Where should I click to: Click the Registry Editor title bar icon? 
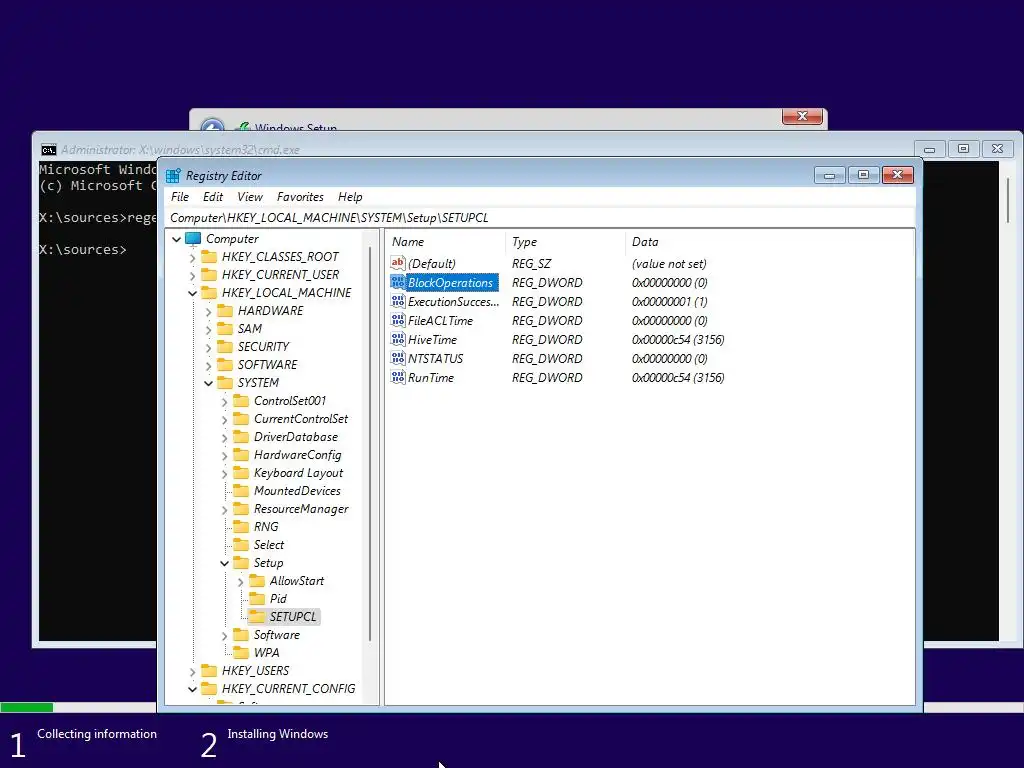pos(173,176)
